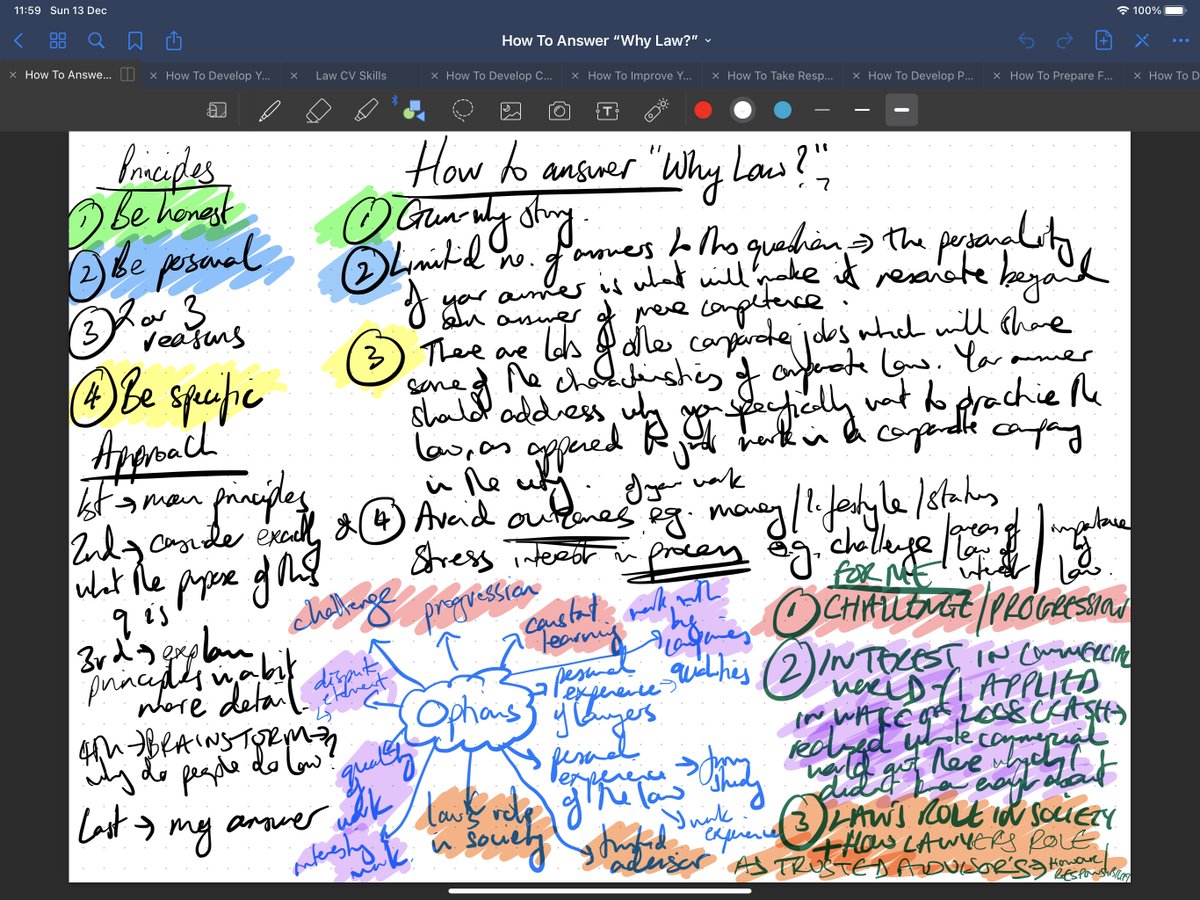Open the Shapes tool
The image size is (1200, 900).
pyautogui.click(x=413, y=110)
